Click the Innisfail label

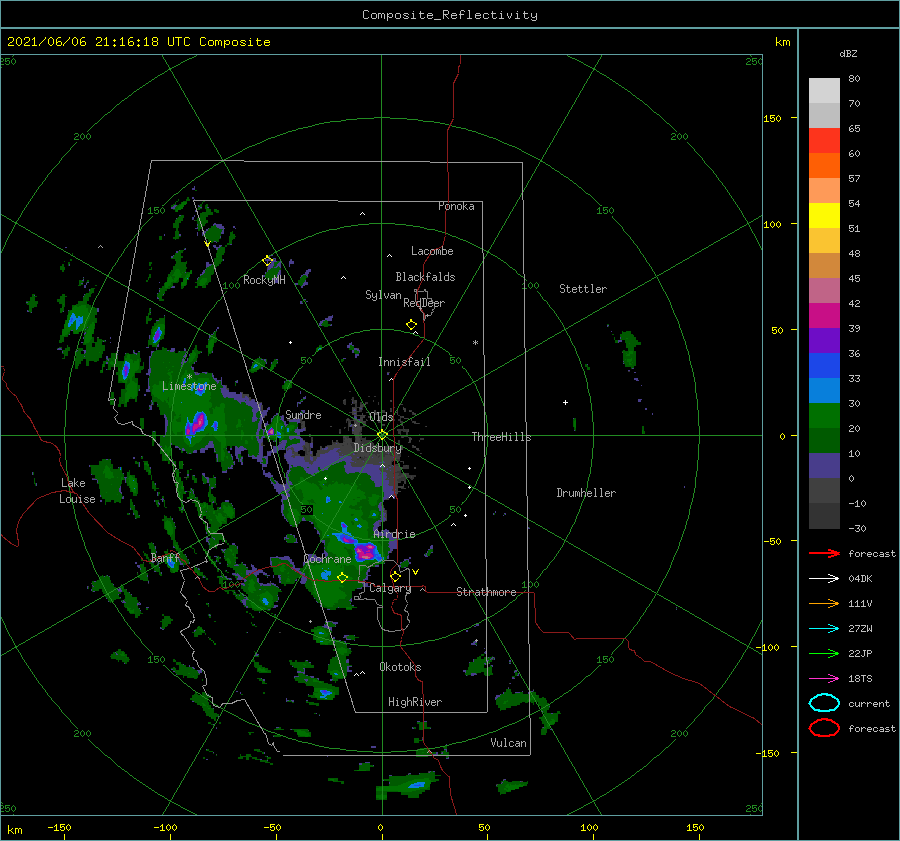(x=404, y=362)
